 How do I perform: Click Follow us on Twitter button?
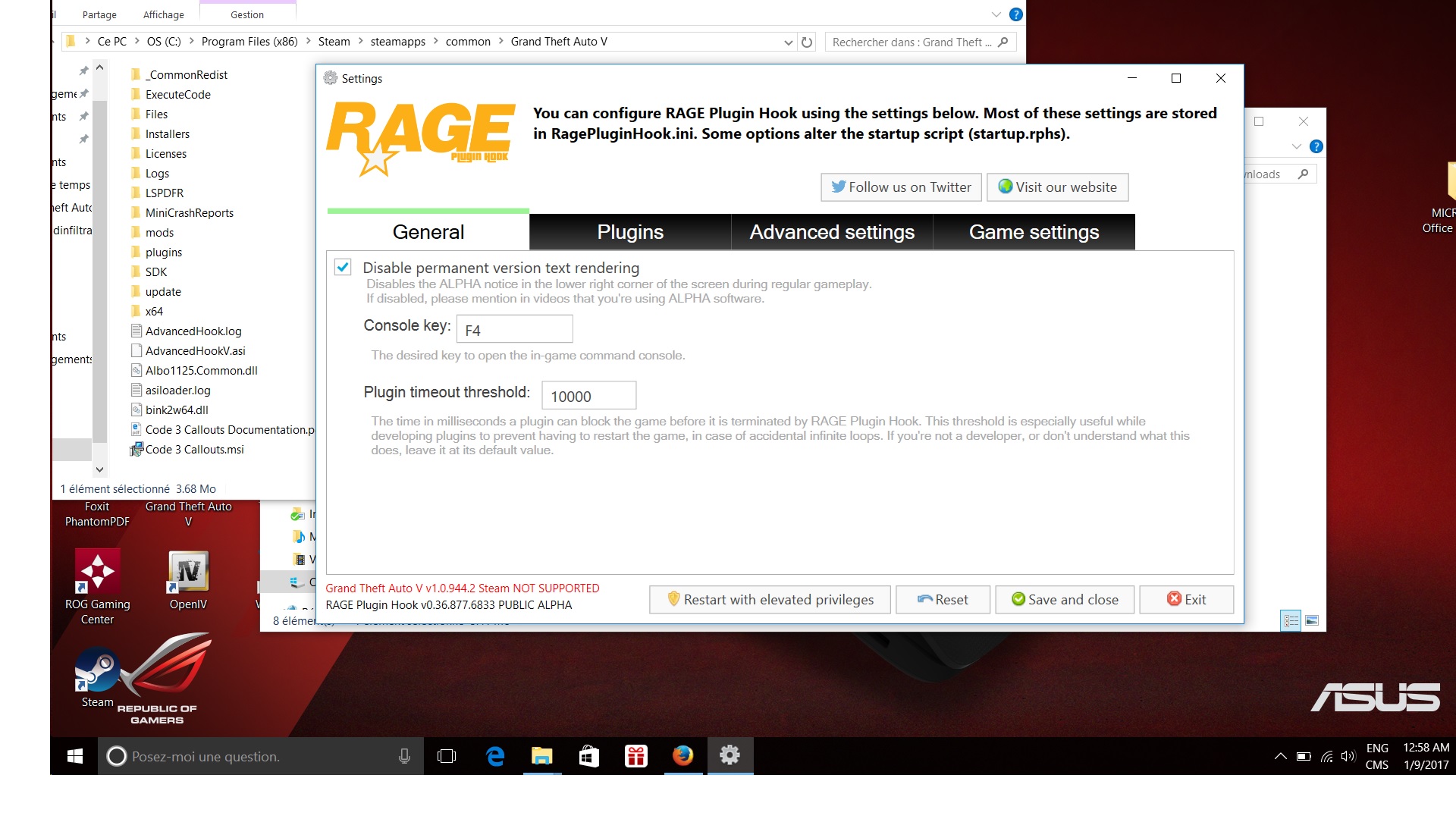coord(901,187)
